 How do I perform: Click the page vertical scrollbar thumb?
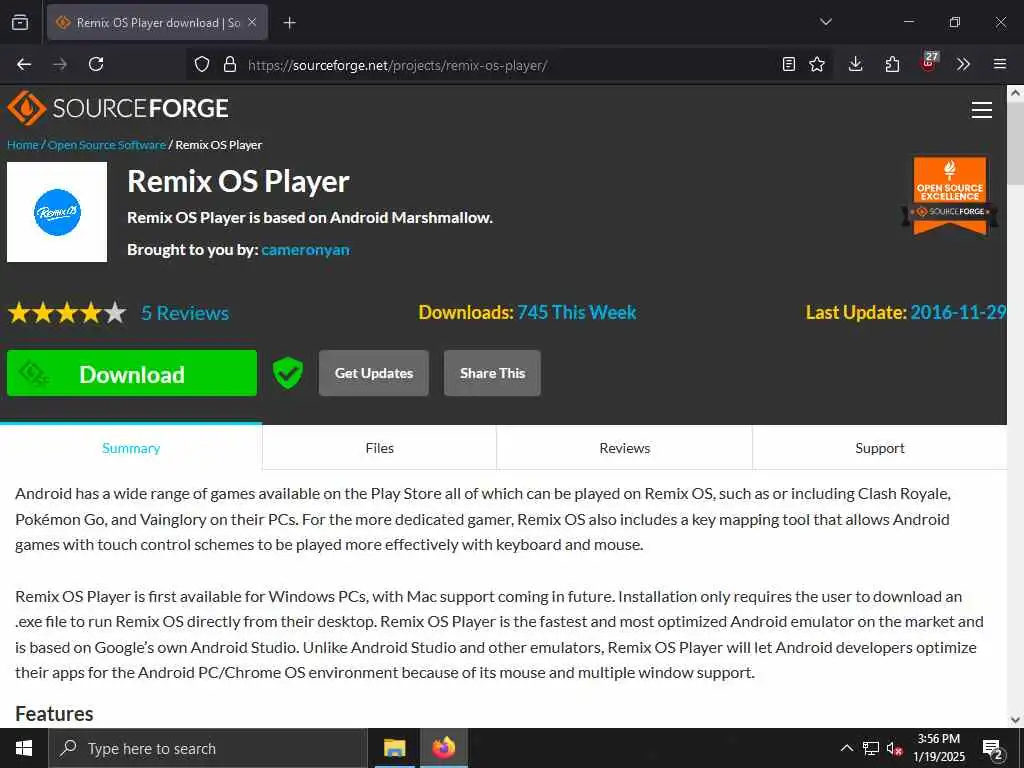pos(1016,144)
